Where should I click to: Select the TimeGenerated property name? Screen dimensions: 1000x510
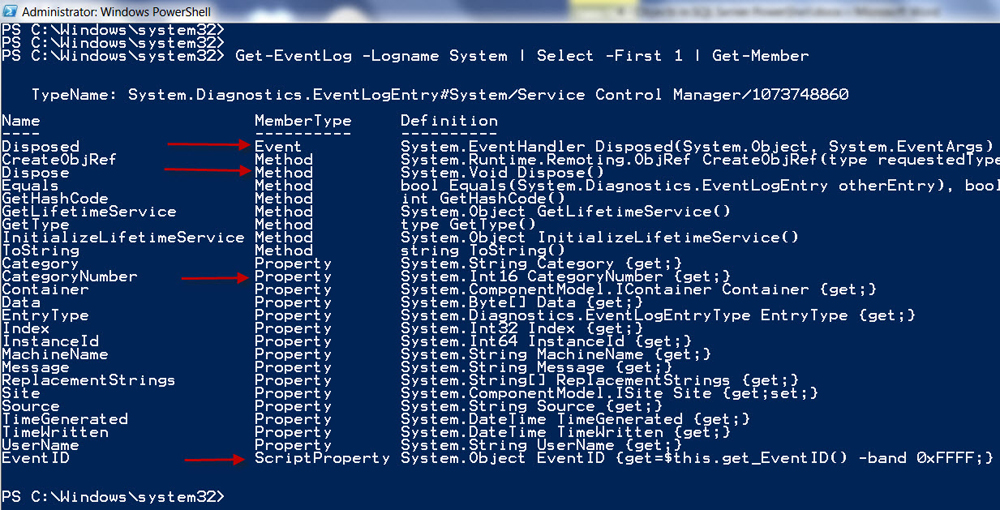tap(64, 419)
